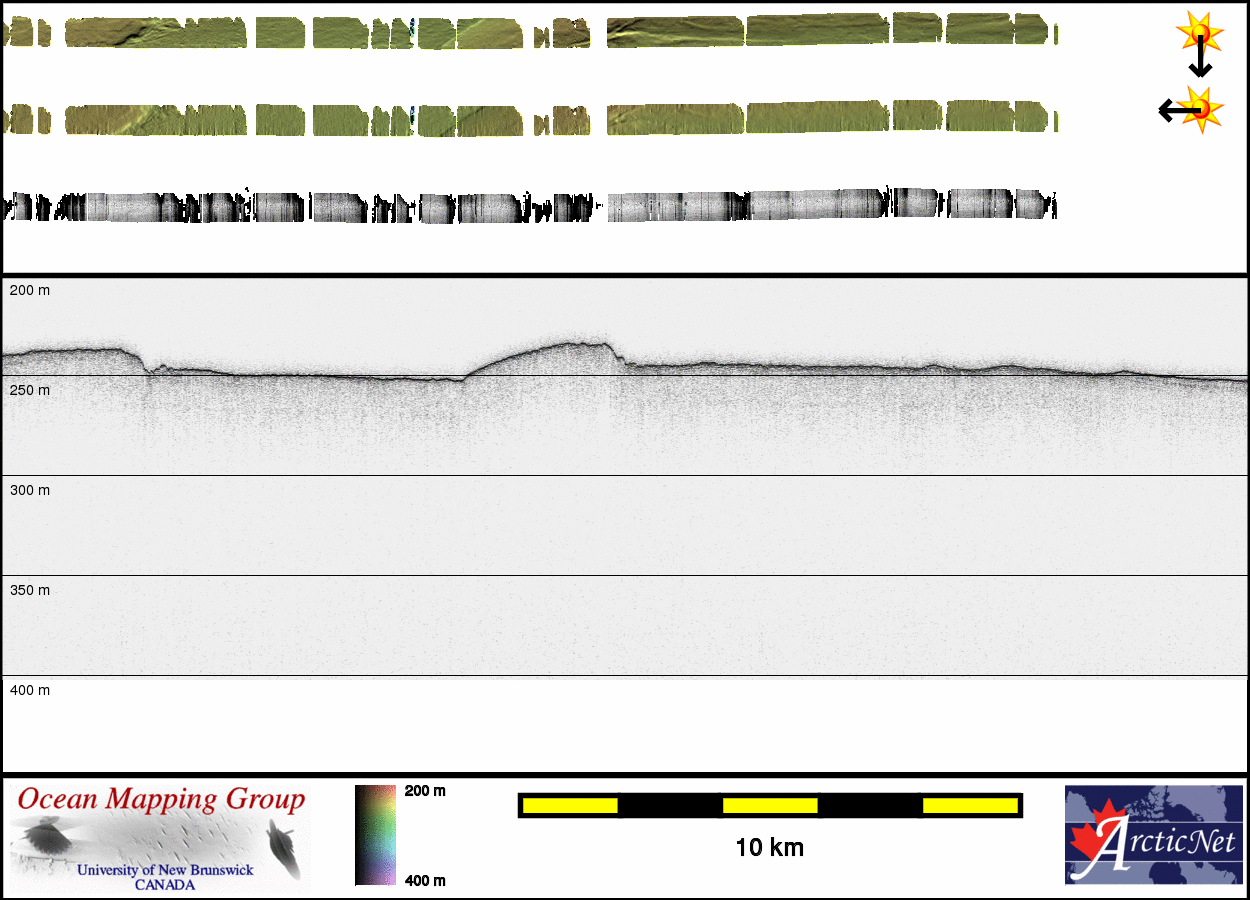Viewport: 1250px width, 900px height.
Task: Click the 10 km scale label
Action: pyautogui.click(x=769, y=848)
